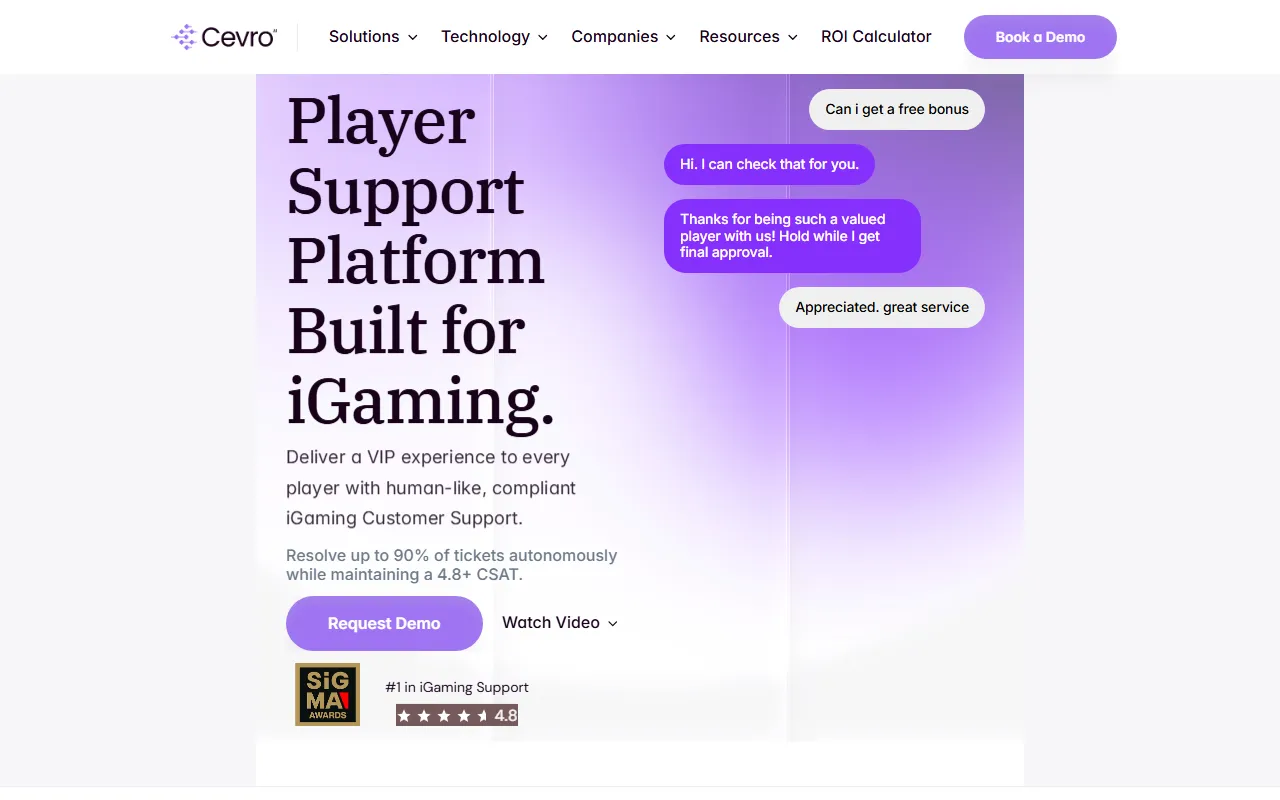Viewport: 1280px width, 800px height.
Task: Click the '#1 in iGaming Support' text
Action: [457, 687]
